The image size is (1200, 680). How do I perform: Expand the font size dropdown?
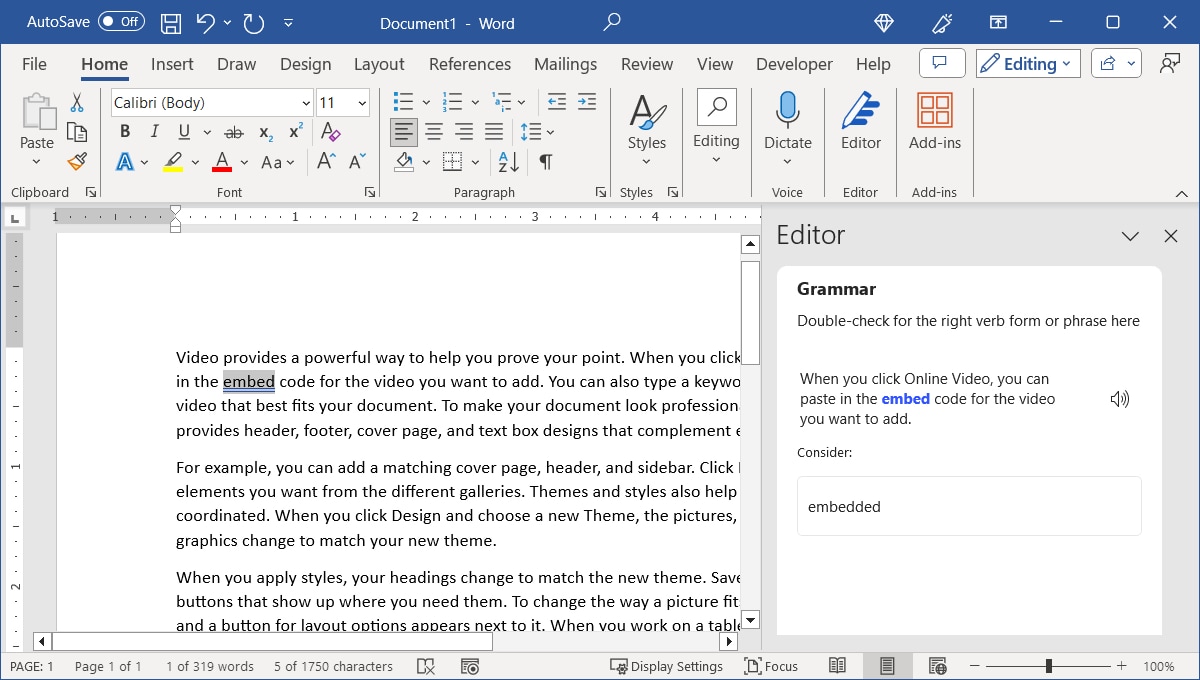[362, 103]
